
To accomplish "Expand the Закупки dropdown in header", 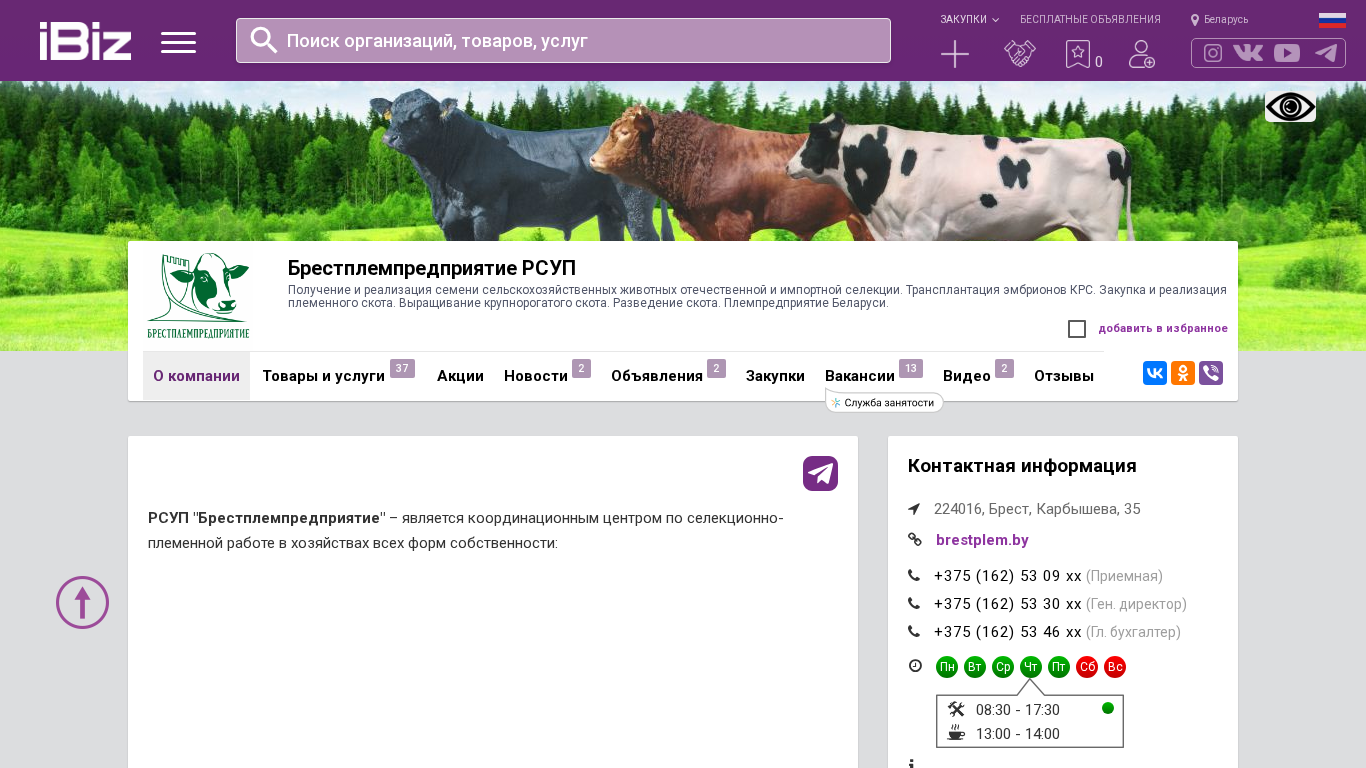I will tap(969, 20).
